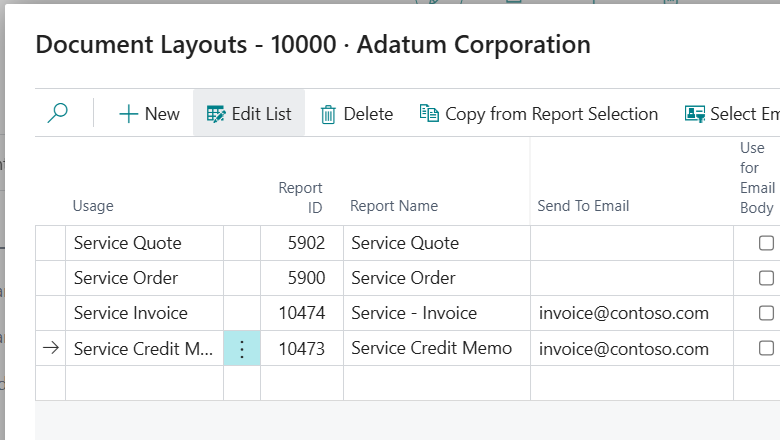Sort by the Usage column header
Image resolution: width=780 pixels, height=440 pixels.
coord(93,206)
